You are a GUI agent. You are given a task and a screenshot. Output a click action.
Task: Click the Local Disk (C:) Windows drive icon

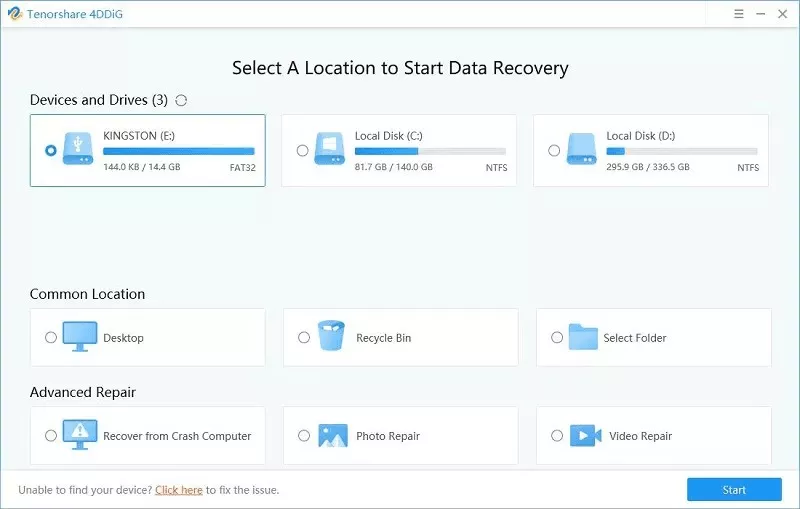coord(330,149)
